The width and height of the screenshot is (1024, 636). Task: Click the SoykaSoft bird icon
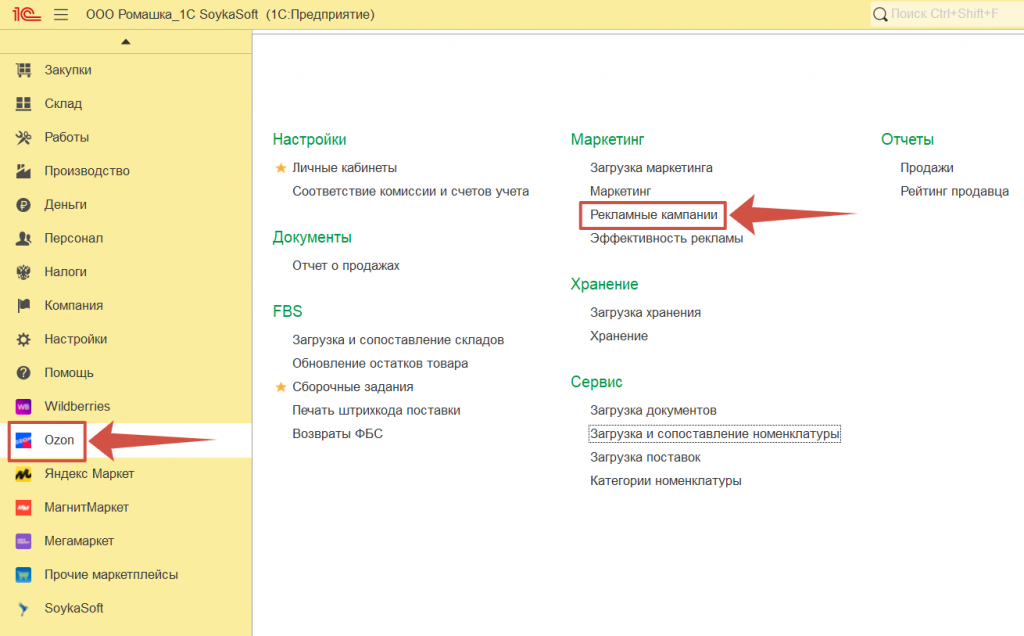pyautogui.click(x=24, y=608)
